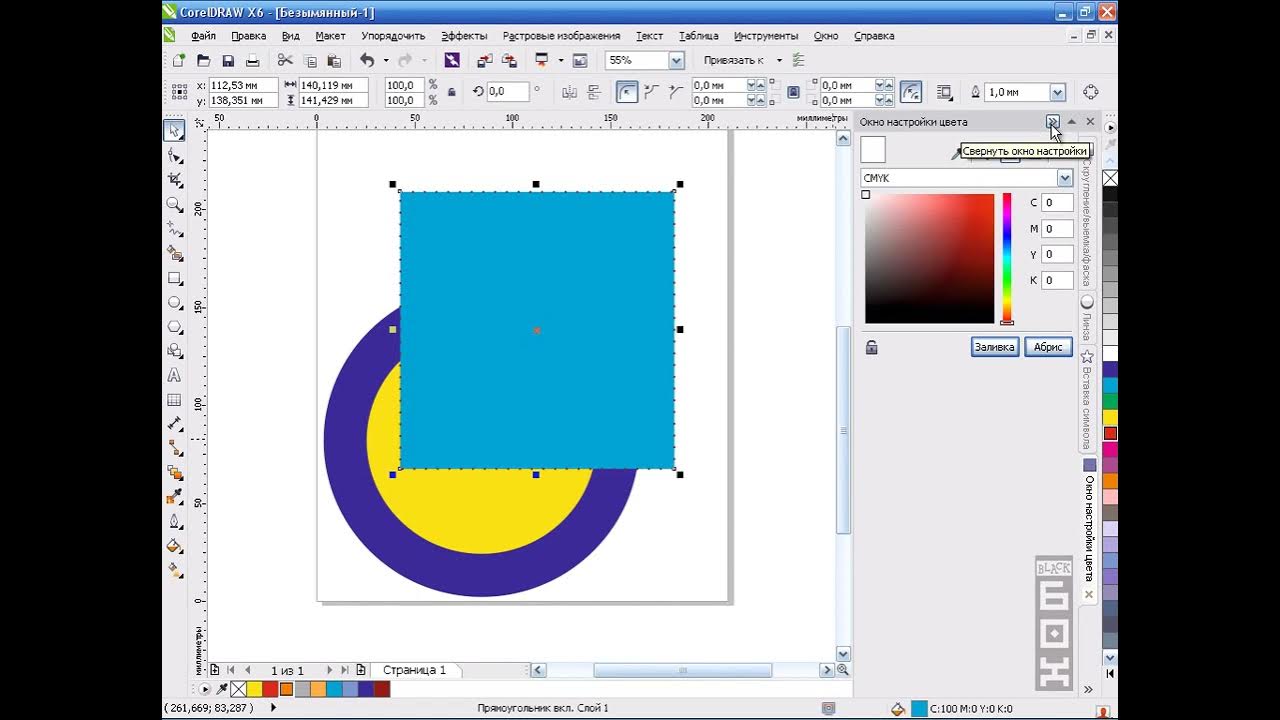
Task: Create a new document
Action: pyautogui.click(x=179, y=60)
